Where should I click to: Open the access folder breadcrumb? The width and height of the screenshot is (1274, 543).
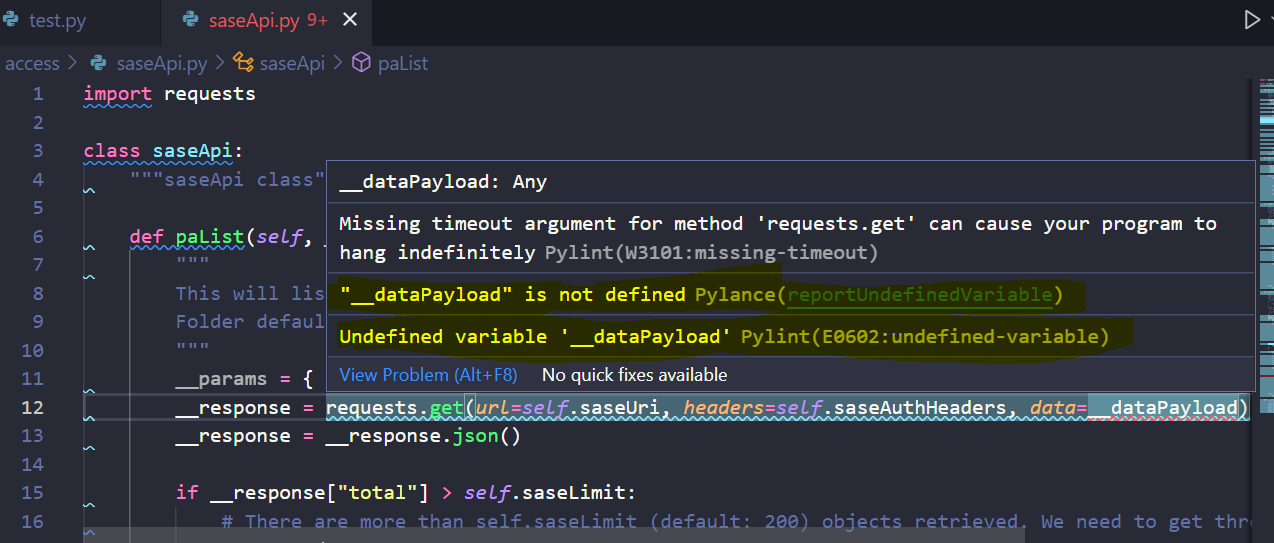(x=32, y=63)
